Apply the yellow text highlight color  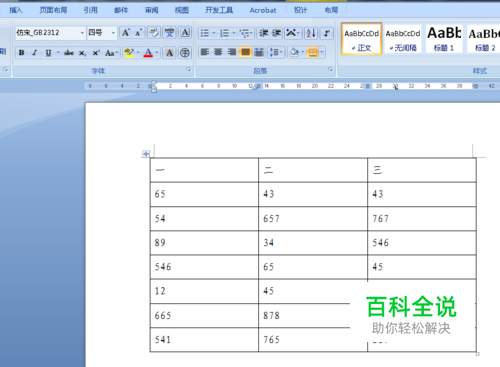coord(129,53)
